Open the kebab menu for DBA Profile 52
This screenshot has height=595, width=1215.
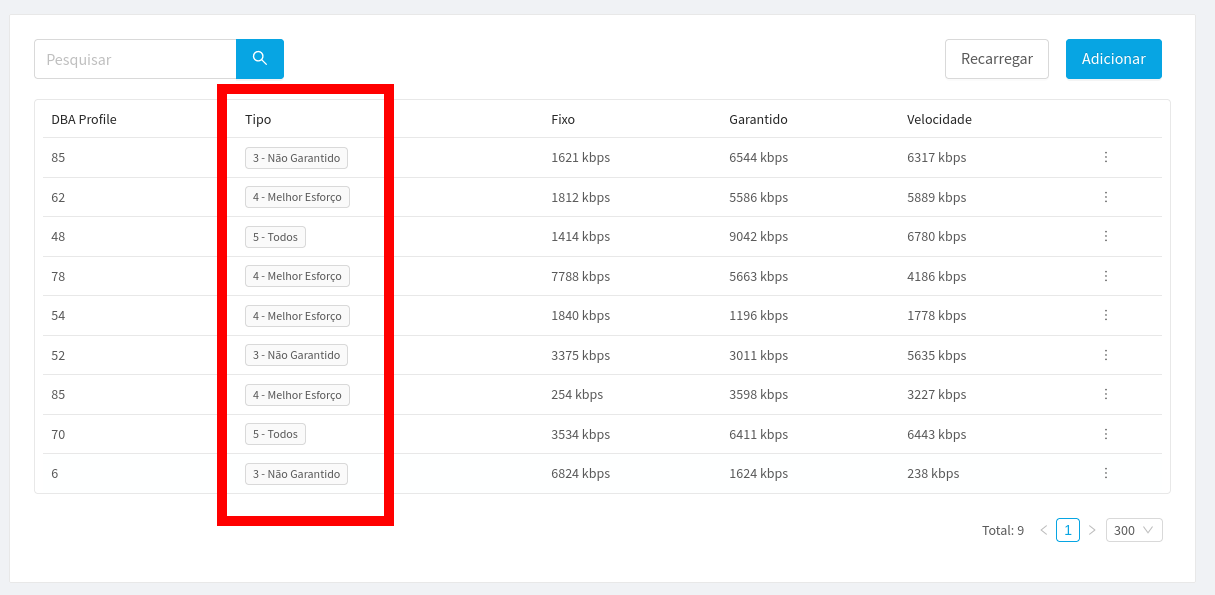pyautogui.click(x=1106, y=355)
